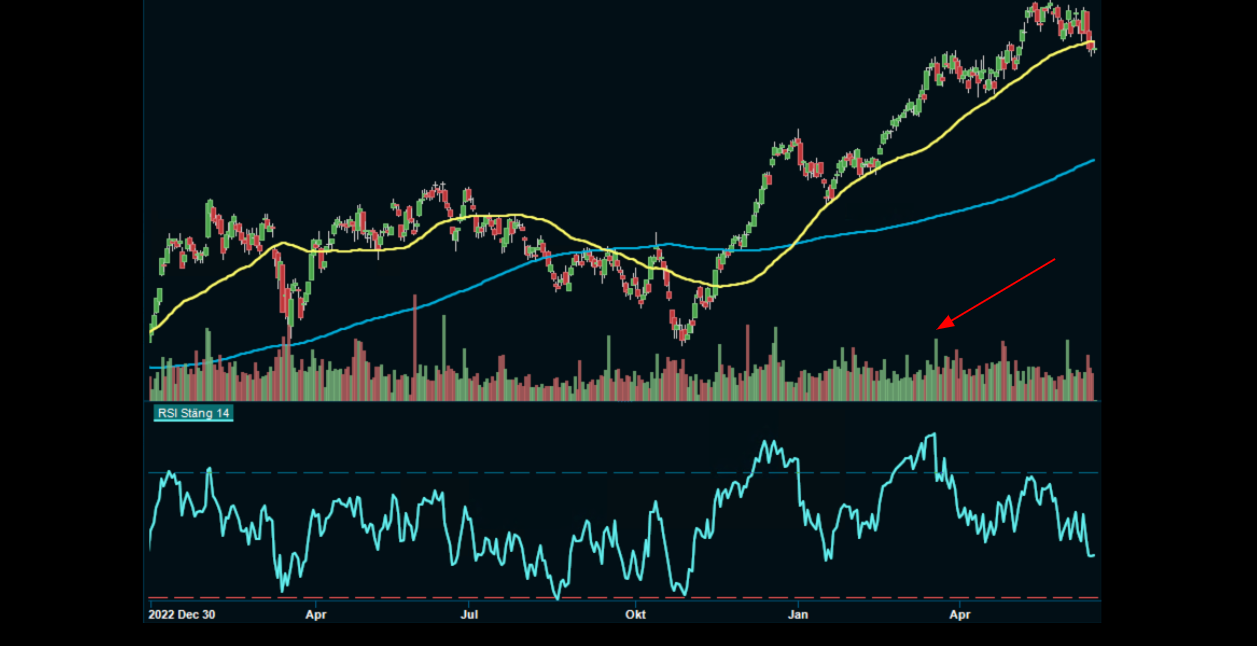This screenshot has width=1257, height=646.
Task: Click the Jul label on the time axis
Action: point(468,615)
